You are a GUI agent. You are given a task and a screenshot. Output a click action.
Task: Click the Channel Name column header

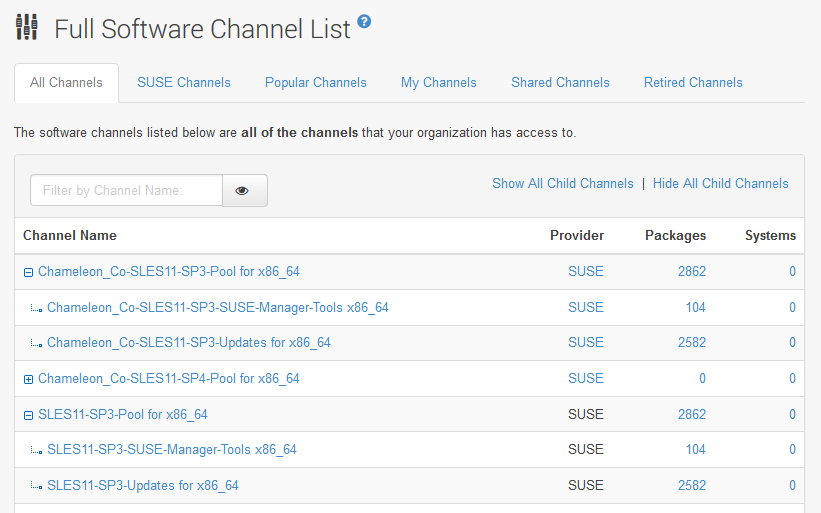pyautogui.click(x=70, y=236)
